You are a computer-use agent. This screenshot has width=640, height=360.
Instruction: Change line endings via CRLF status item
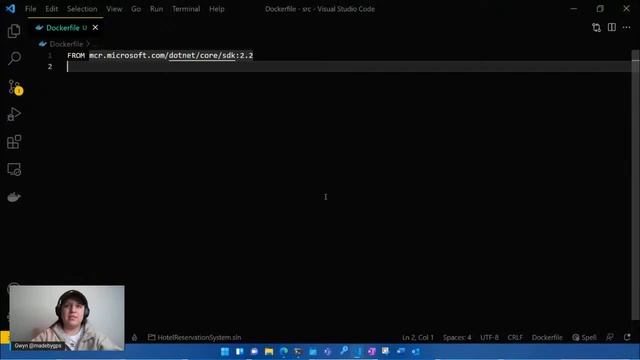pyautogui.click(x=515, y=338)
